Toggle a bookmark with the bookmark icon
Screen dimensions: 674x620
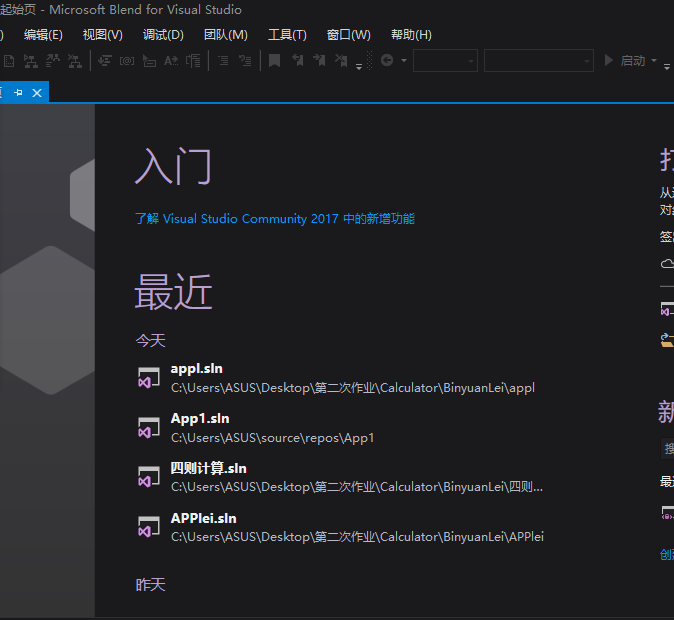[x=274, y=61]
